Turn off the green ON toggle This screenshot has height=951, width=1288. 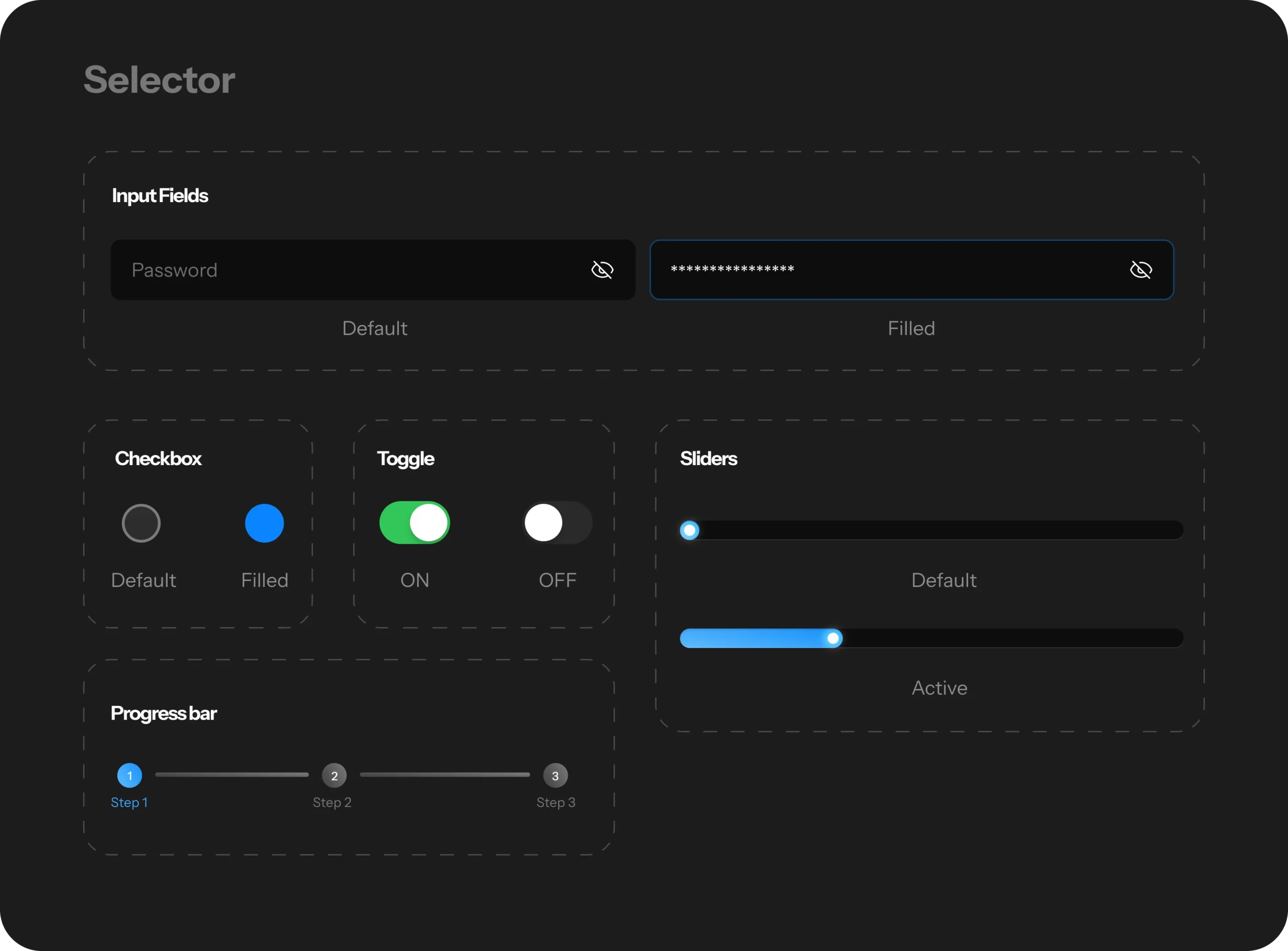point(415,523)
